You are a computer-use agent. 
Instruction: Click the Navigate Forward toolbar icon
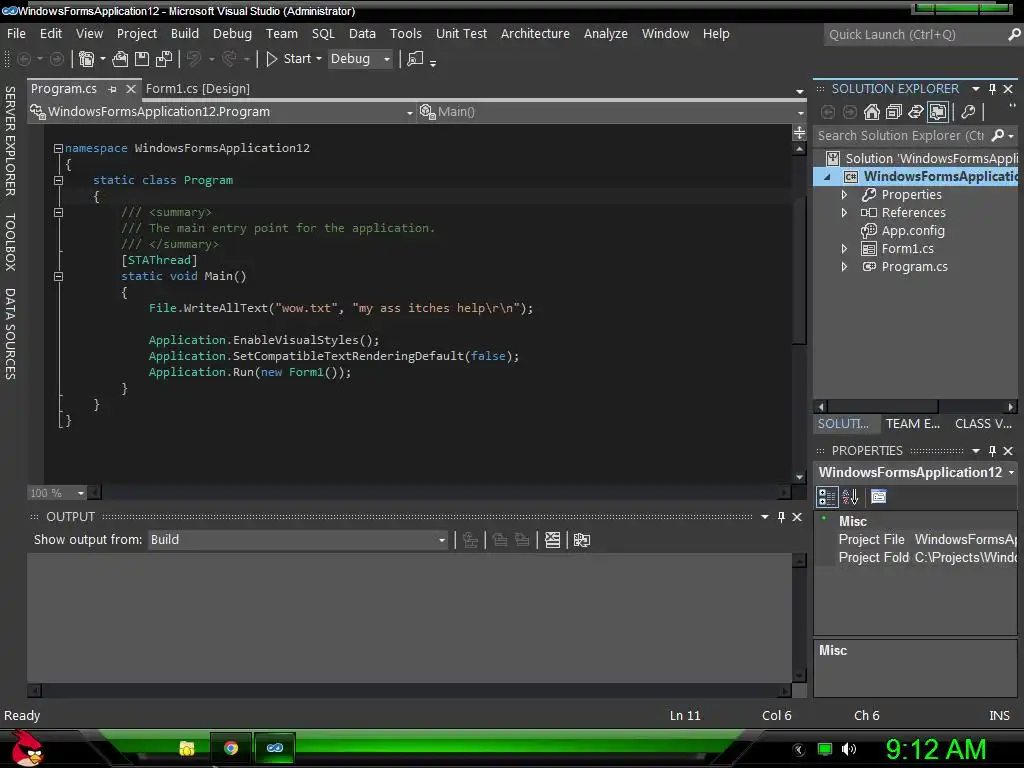57,59
